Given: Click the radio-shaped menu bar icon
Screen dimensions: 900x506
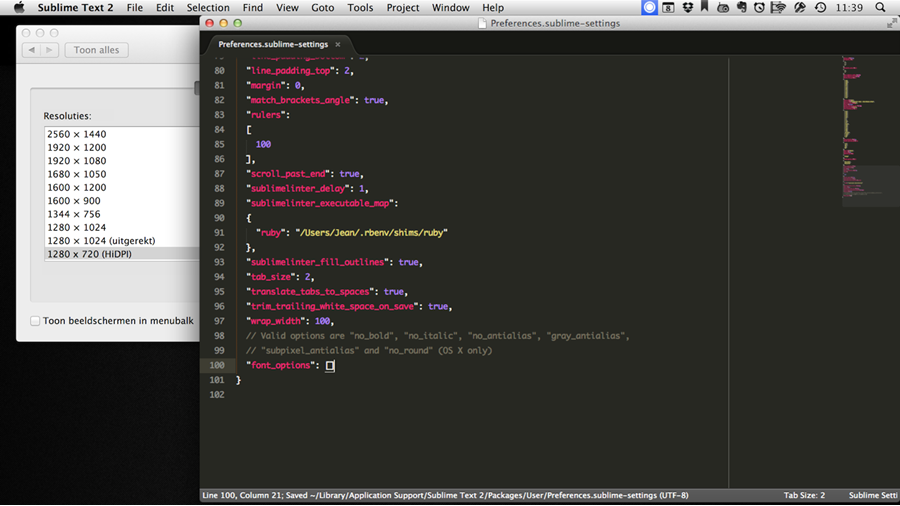Looking at the screenshot, I should click(723, 7).
